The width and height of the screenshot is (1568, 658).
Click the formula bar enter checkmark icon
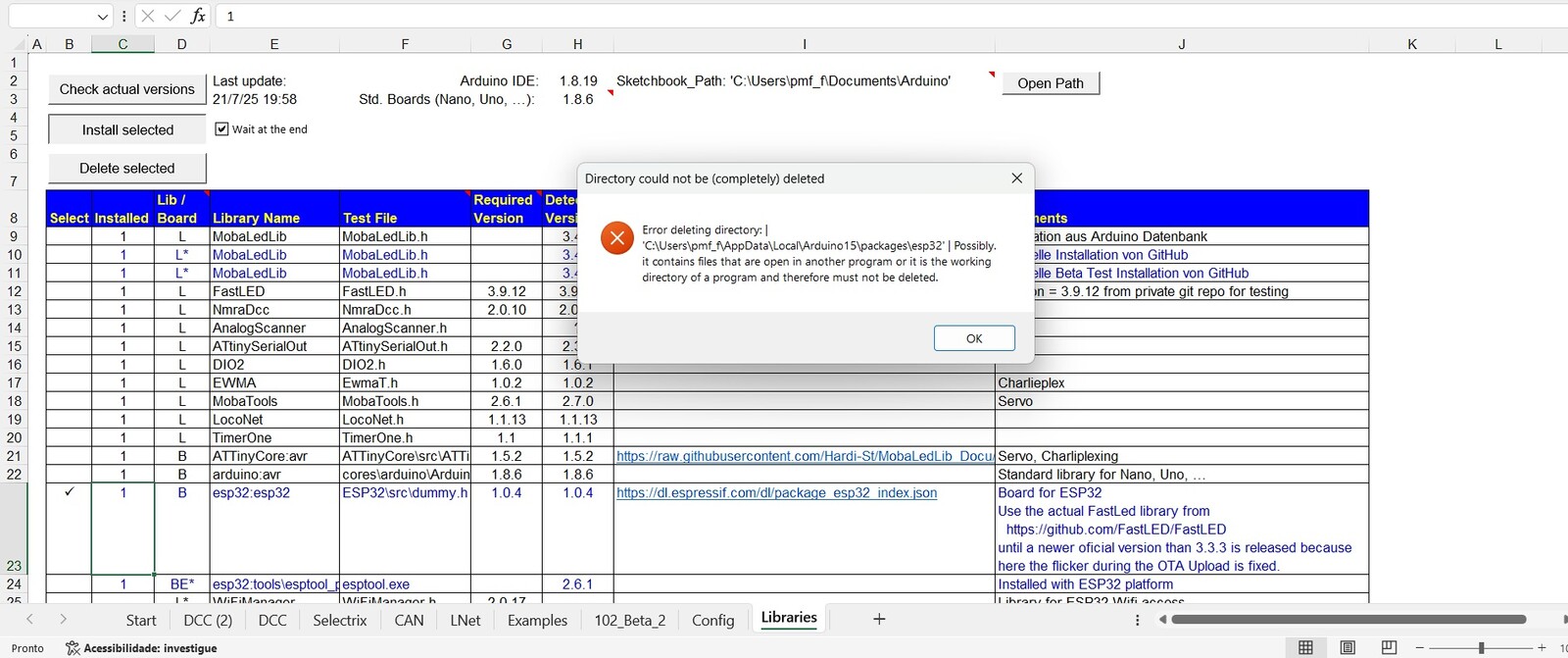172,16
